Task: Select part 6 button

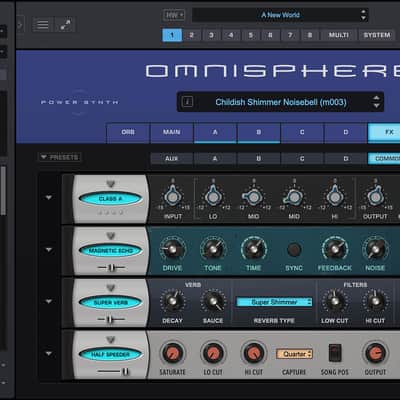Action: (270, 35)
